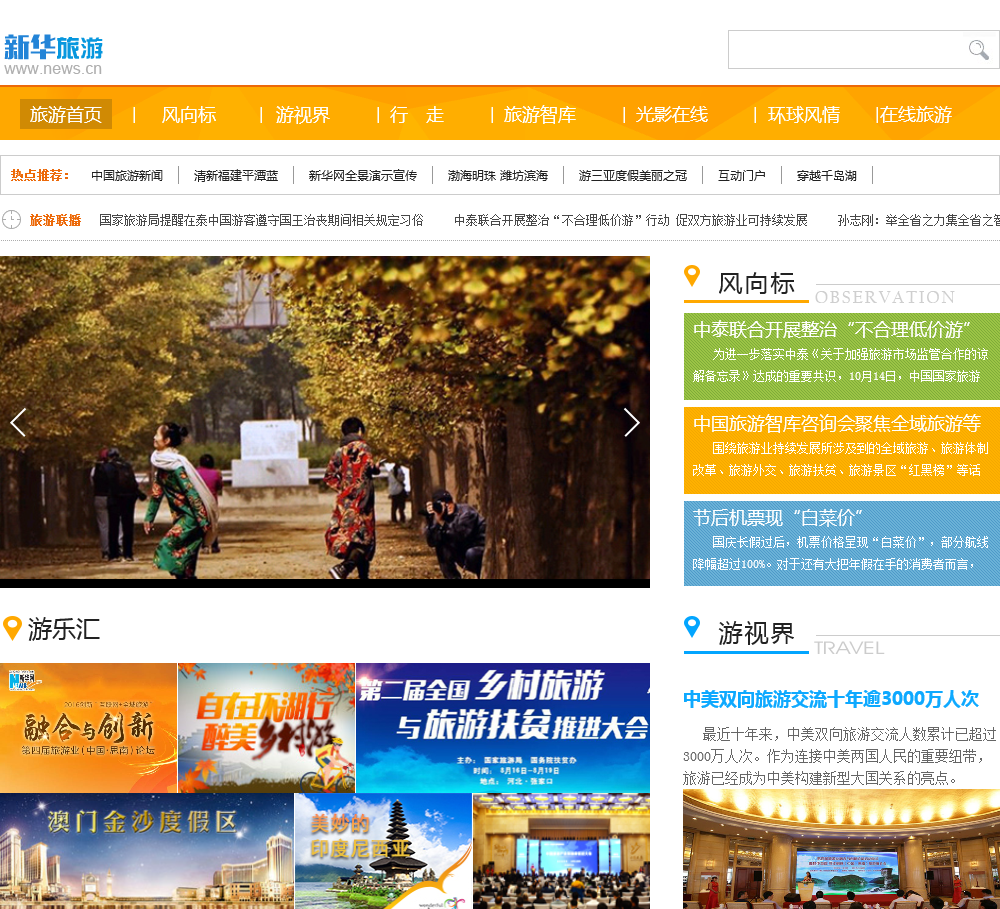Click the 新华旅游 site logo
Viewport: 1000px width, 909px height.
[53, 55]
